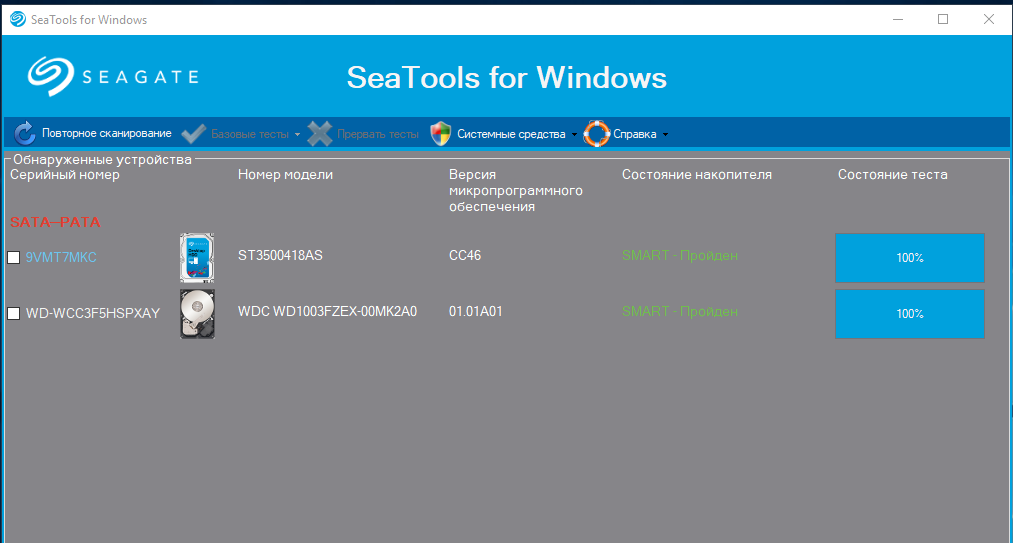Click the WDC WD1003FZEX drive image
The image size is (1013, 543).
[x=197, y=313]
